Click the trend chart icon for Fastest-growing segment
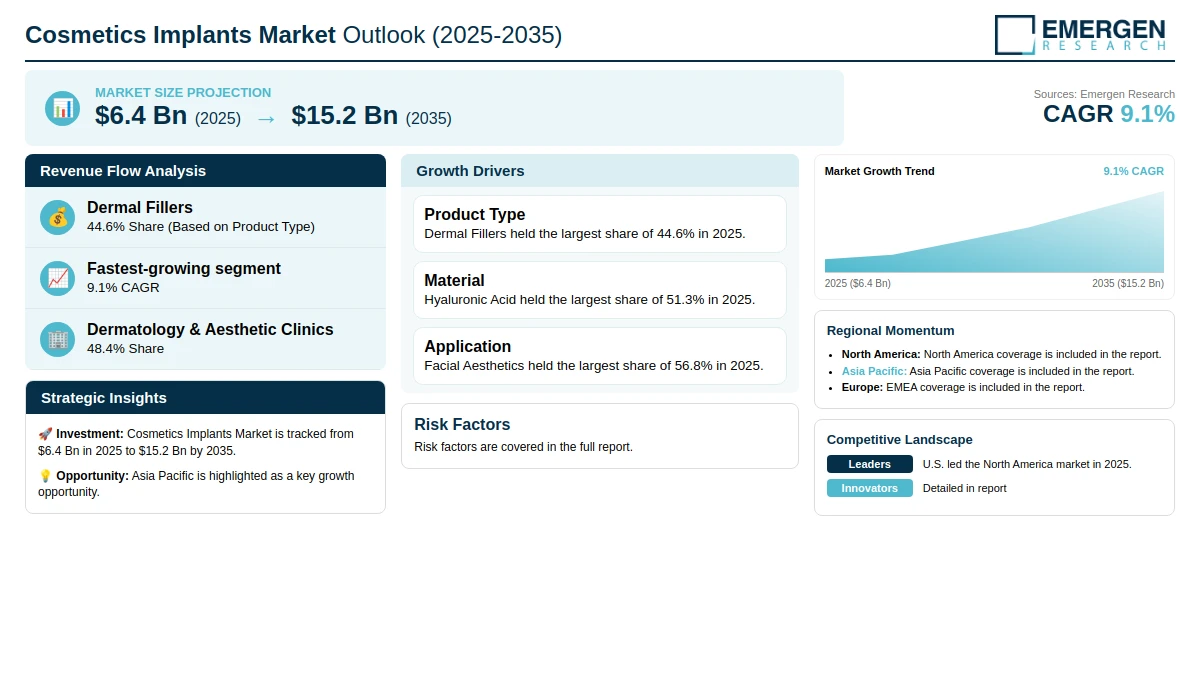 pyautogui.click(x=58, y=278)
